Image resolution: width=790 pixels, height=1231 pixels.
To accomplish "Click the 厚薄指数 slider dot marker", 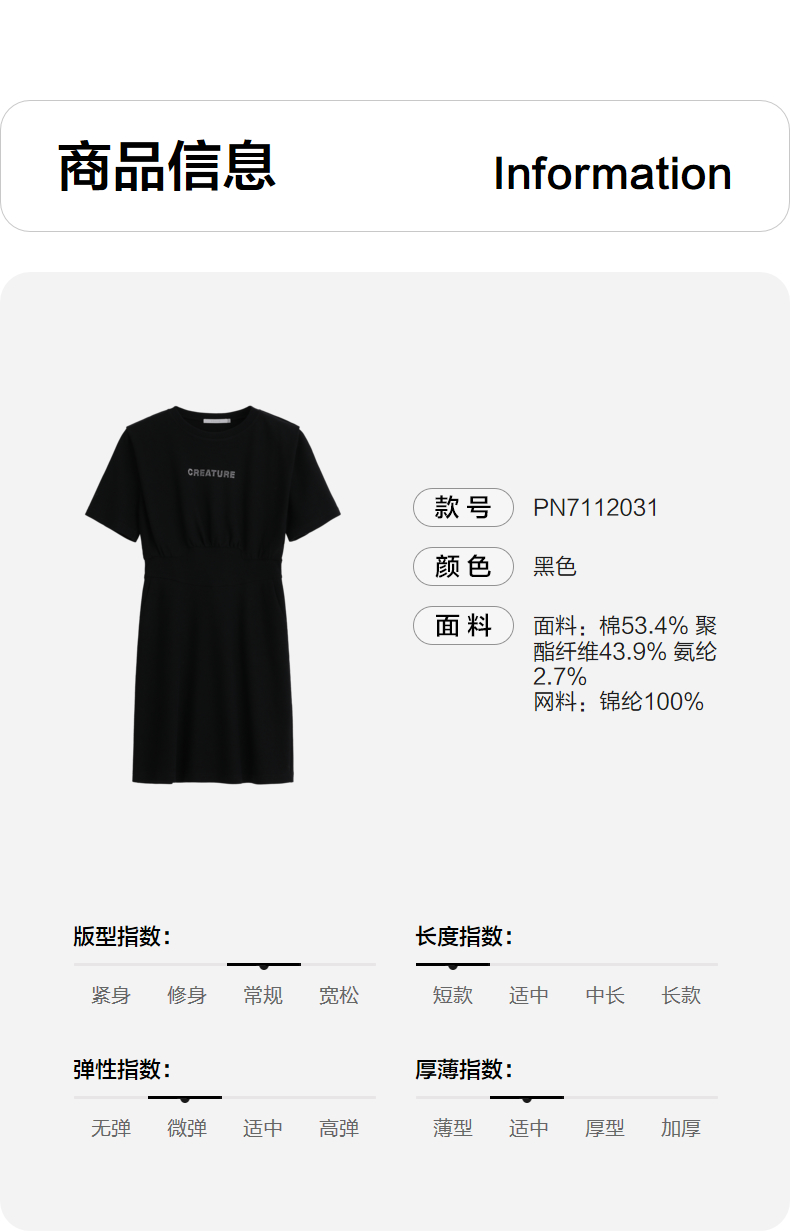I will click(x=527, y=1099).
